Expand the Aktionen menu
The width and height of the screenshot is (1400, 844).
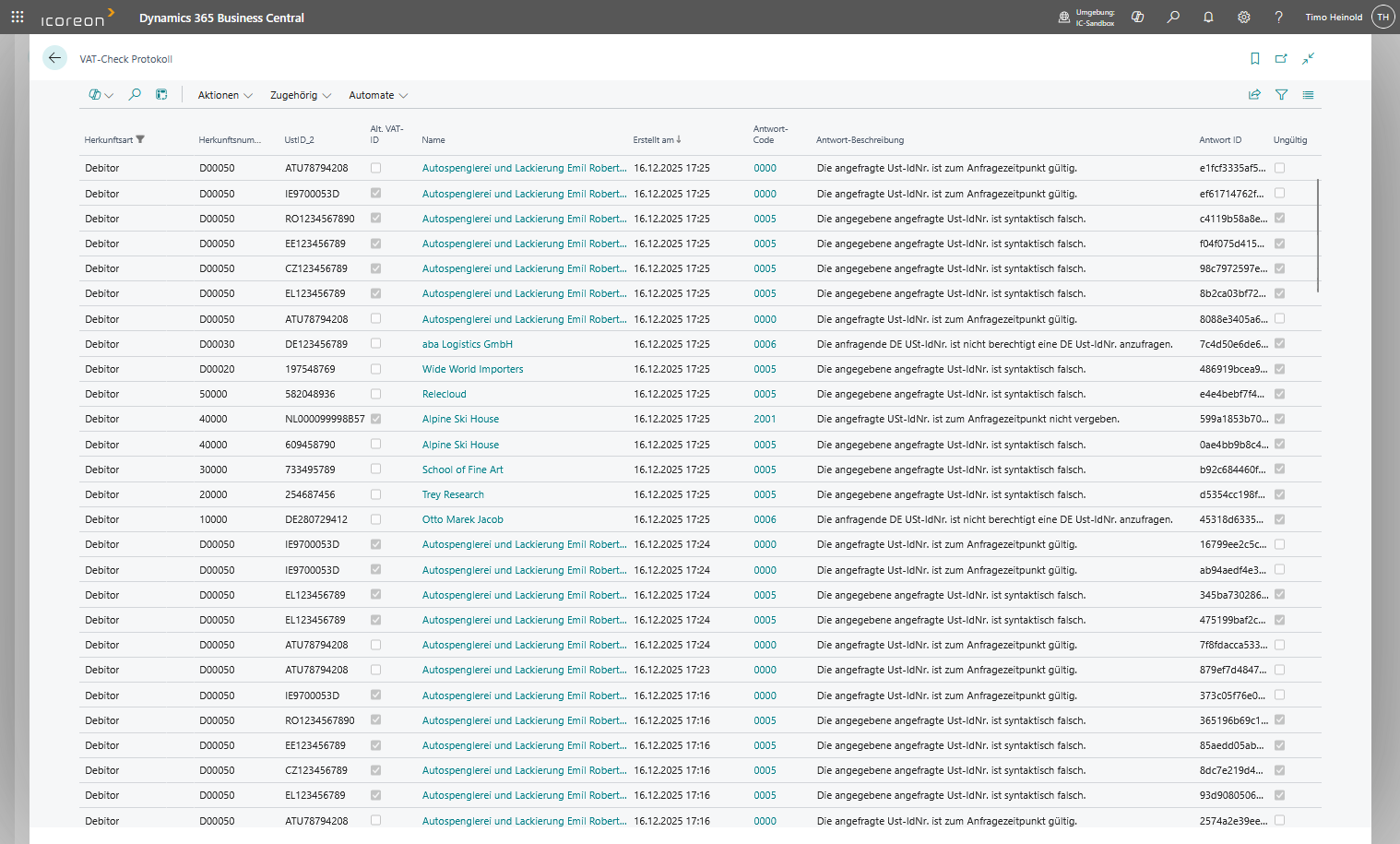(x=224, y=95)
